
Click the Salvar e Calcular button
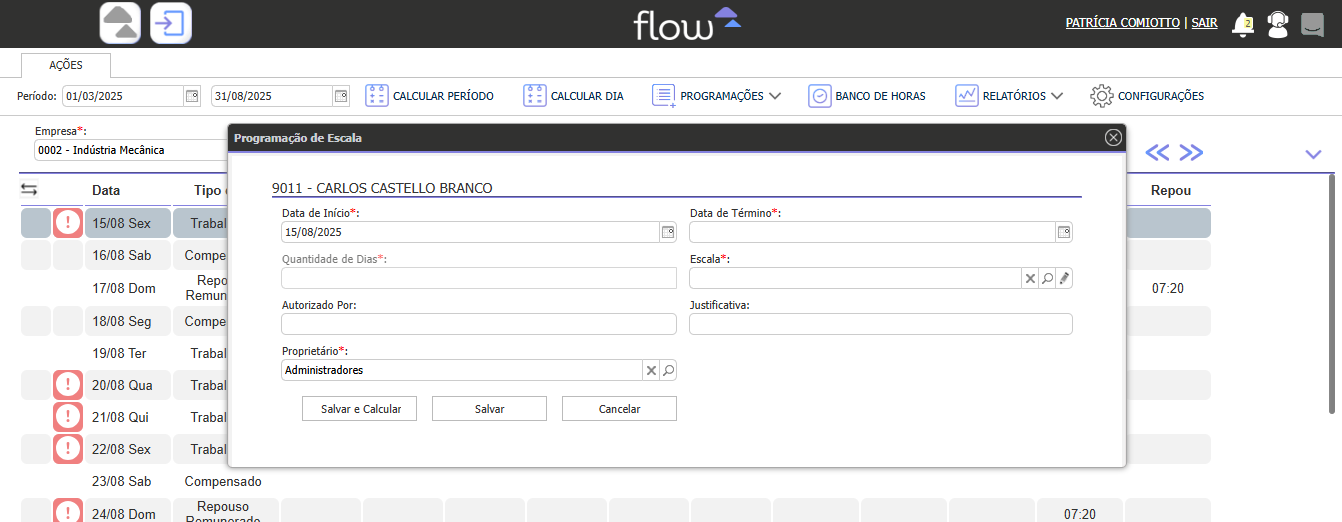(x=360, y=409)
